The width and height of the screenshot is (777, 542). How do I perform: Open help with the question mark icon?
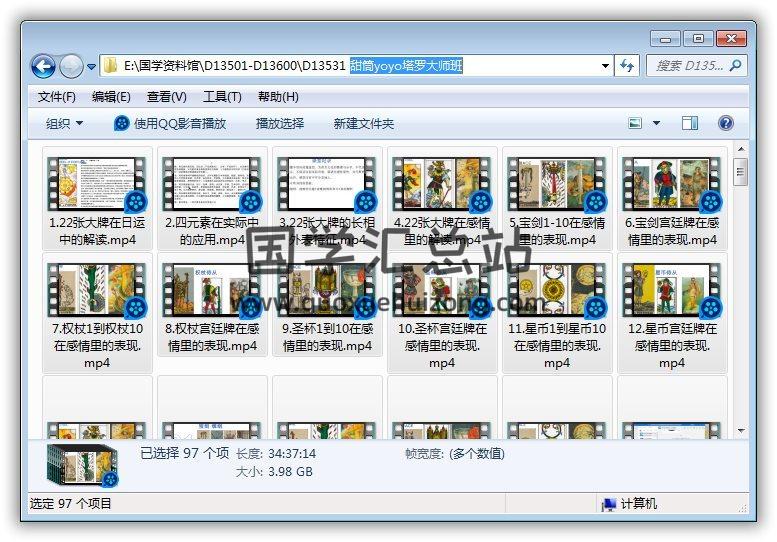[725, 123]
